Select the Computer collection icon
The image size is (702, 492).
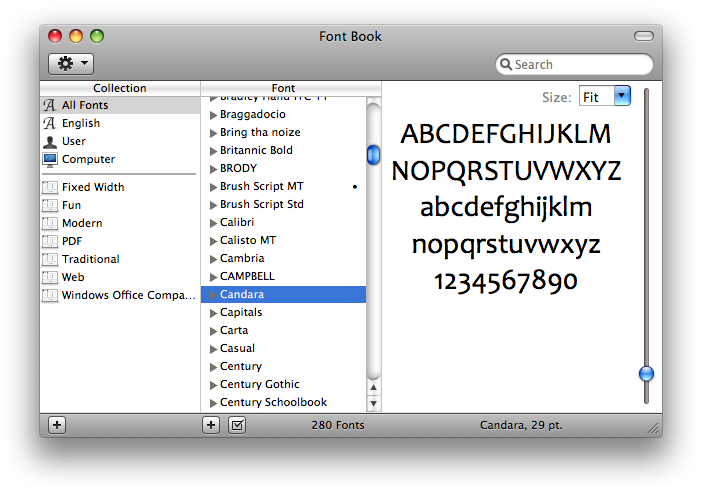tap(50, 159)
